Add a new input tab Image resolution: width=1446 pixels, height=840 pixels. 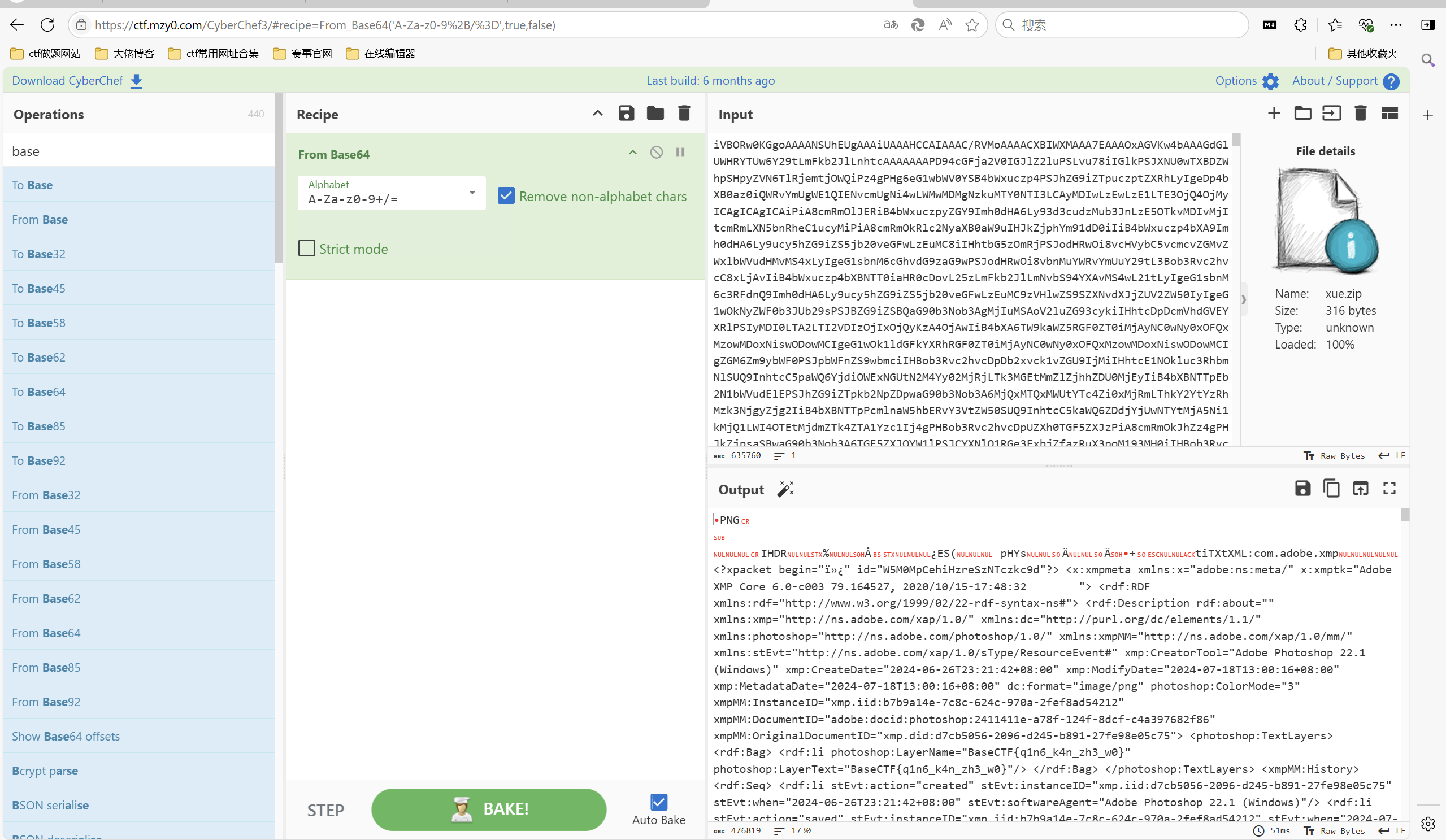pos(1273,114)
